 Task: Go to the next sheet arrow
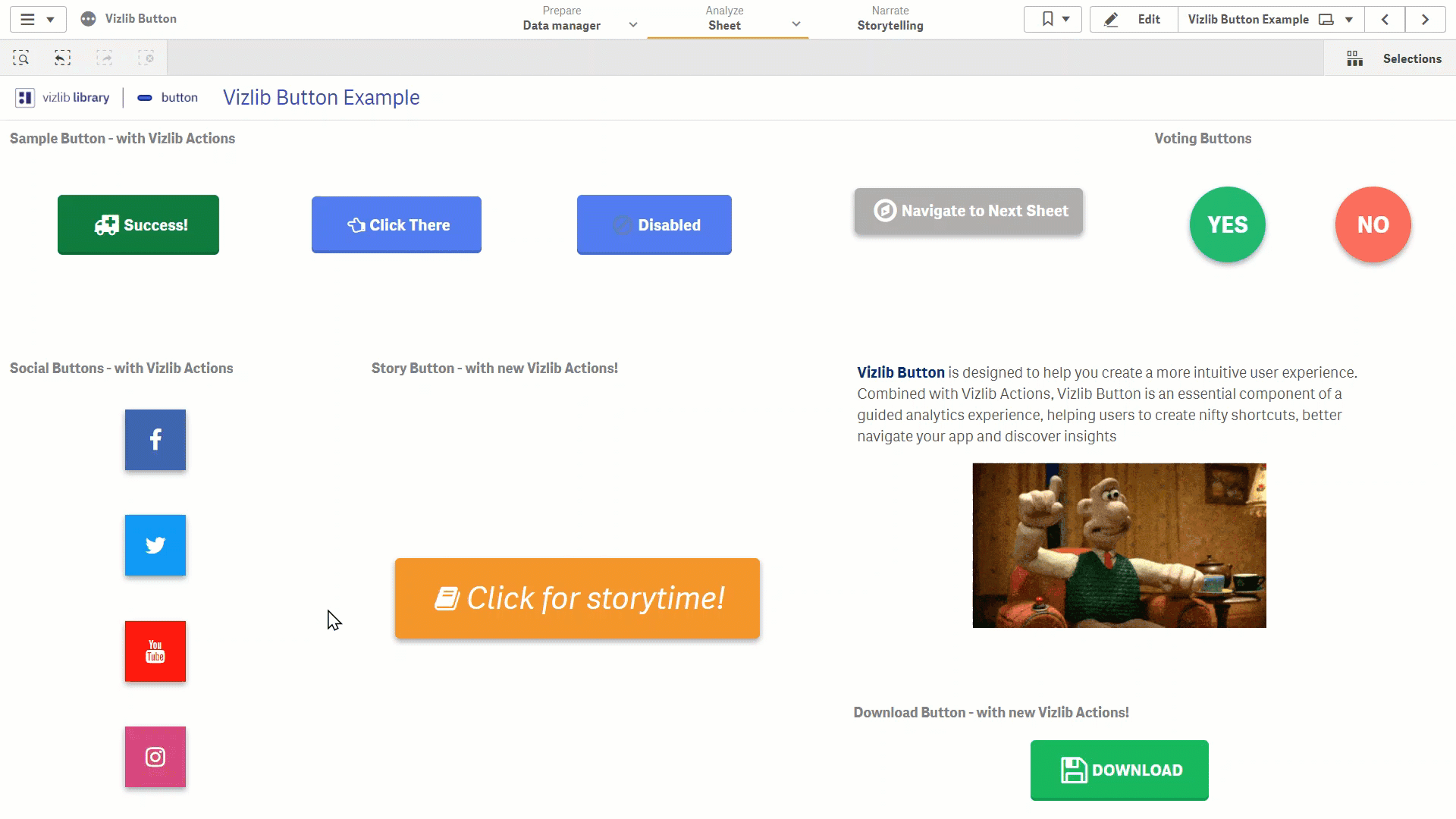pos(1425,20)
